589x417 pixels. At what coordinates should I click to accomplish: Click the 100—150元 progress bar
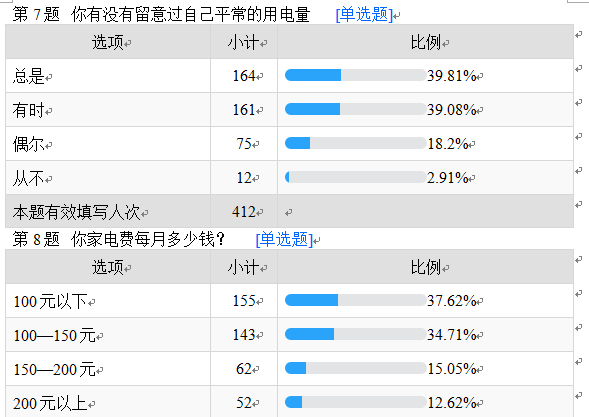click(355, 334)
